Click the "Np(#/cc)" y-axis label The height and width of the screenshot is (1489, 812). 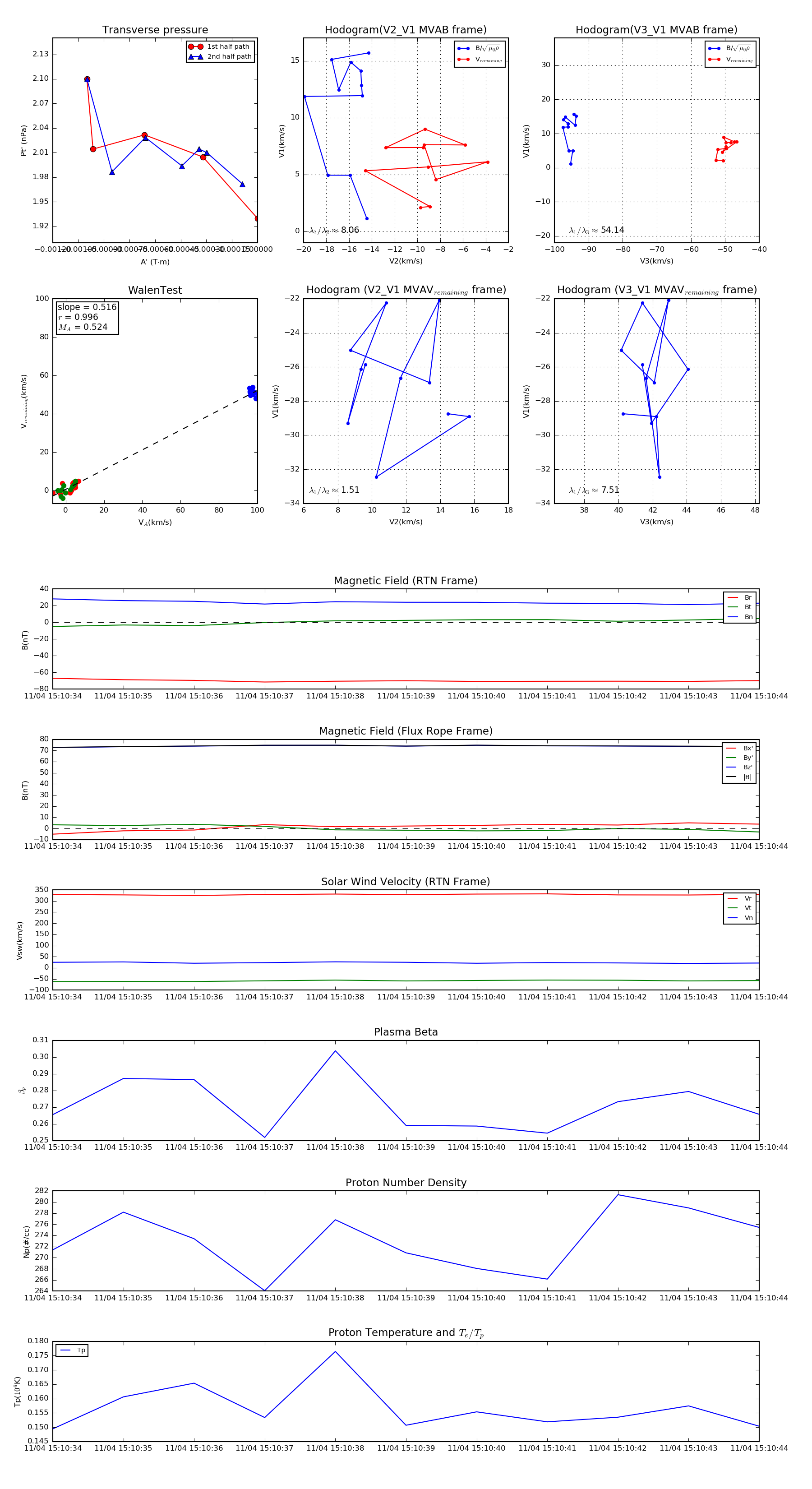point(26,1242)
